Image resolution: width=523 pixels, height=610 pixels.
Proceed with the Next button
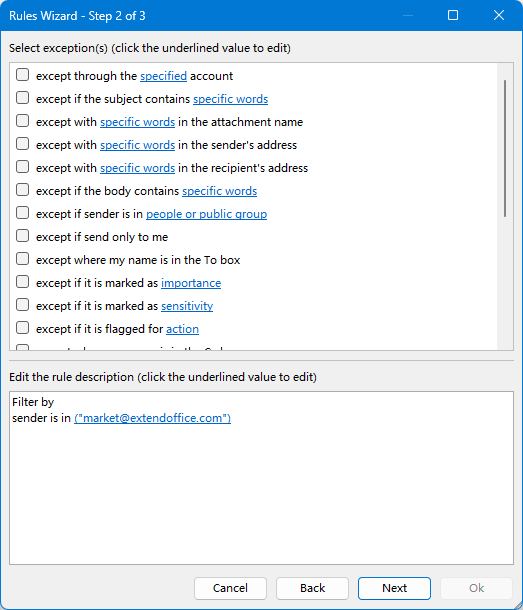pos(394,588)
